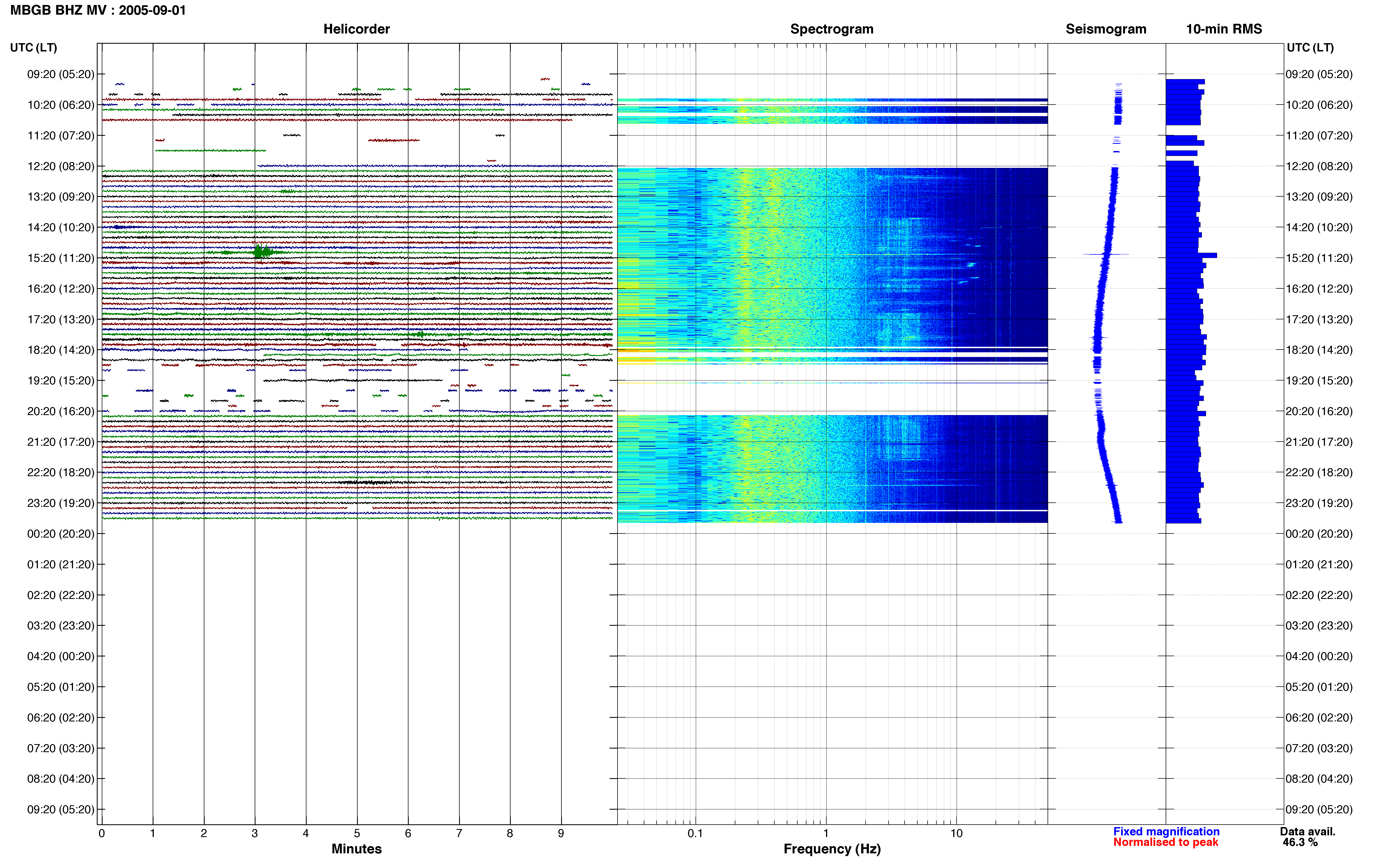Viewport: 1388px width, 868px height.
Task: Click the Seismogram panel heading
Action: (1106, 29)
